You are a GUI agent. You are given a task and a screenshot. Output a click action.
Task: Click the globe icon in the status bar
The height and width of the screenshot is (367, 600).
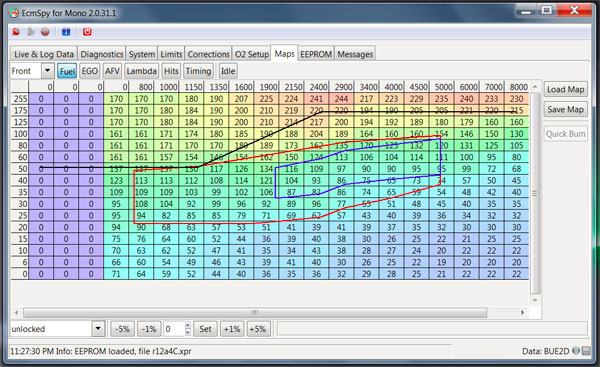tap(576, 351)
